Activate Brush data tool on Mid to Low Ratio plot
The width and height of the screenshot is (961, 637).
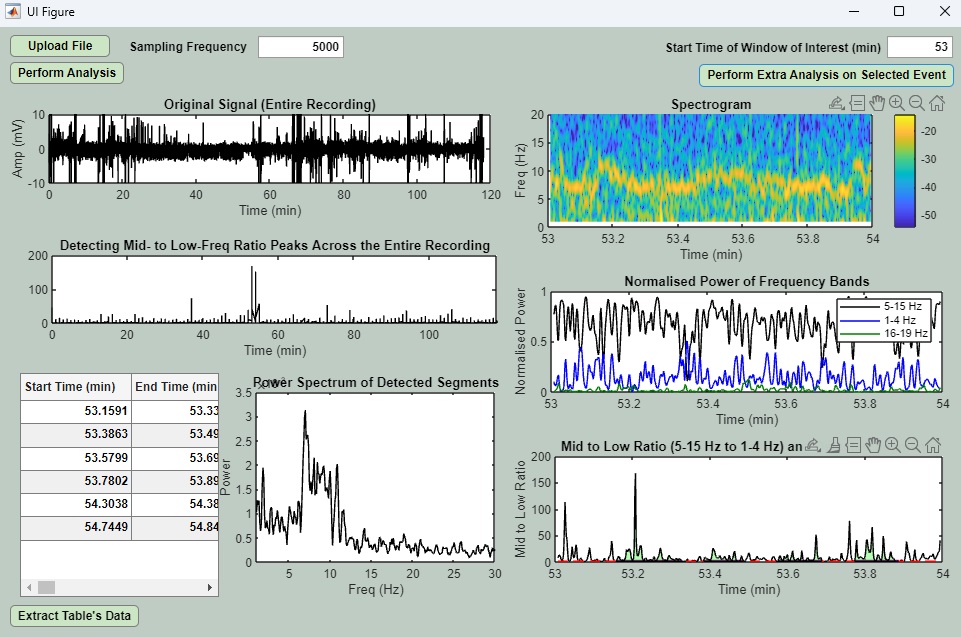click(834, 445)
